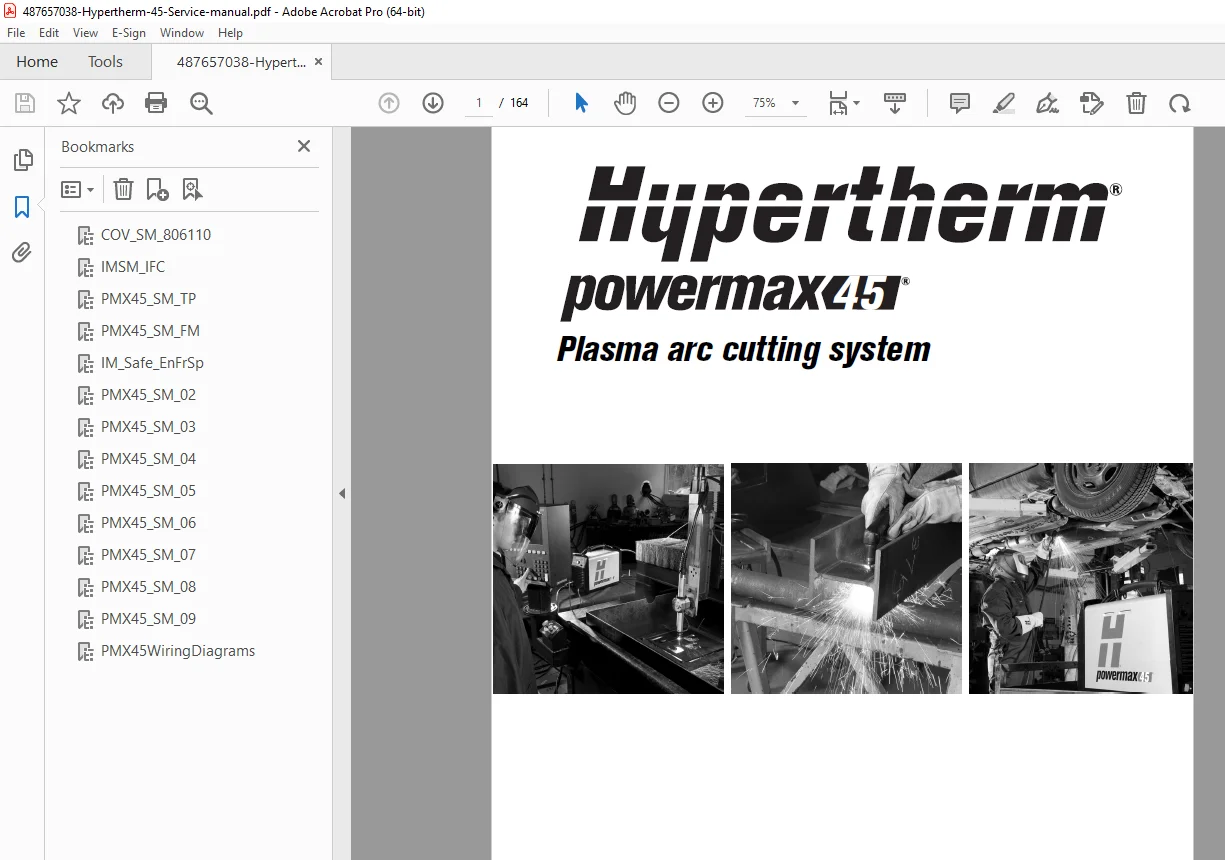
Task: Zoom out with minus button
Action: coord(669,103)
